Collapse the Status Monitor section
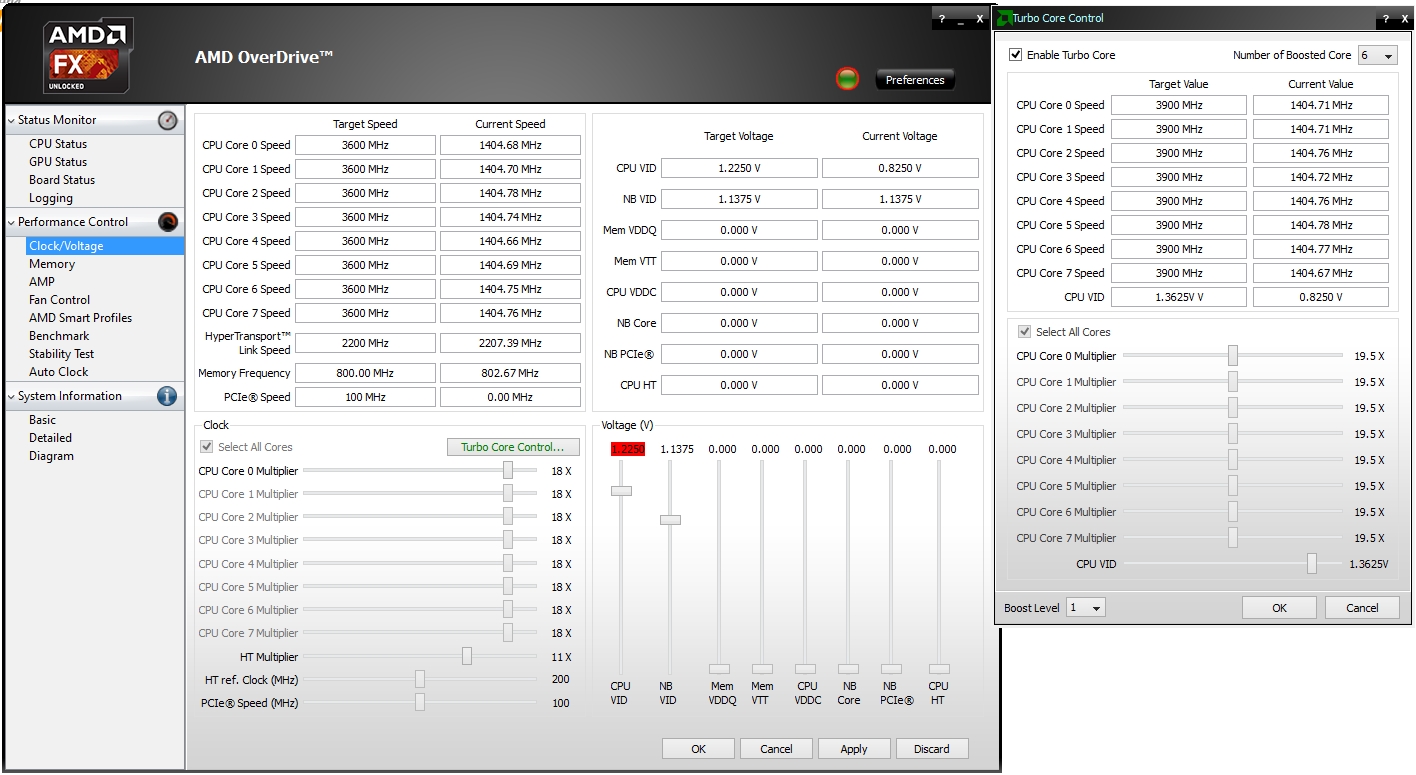The image size is (1416, 775). 11,120
